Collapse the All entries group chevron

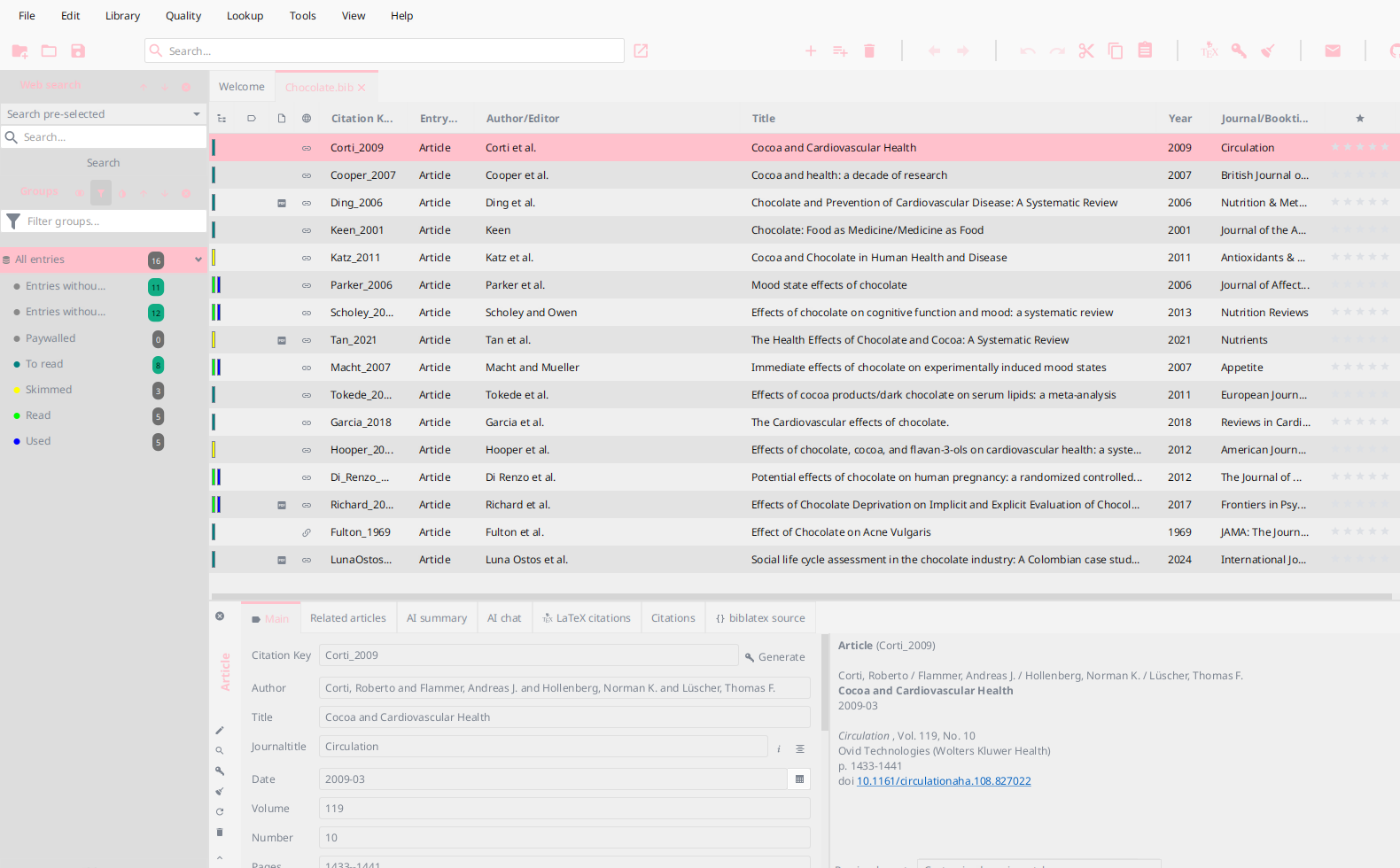(198, 260)
